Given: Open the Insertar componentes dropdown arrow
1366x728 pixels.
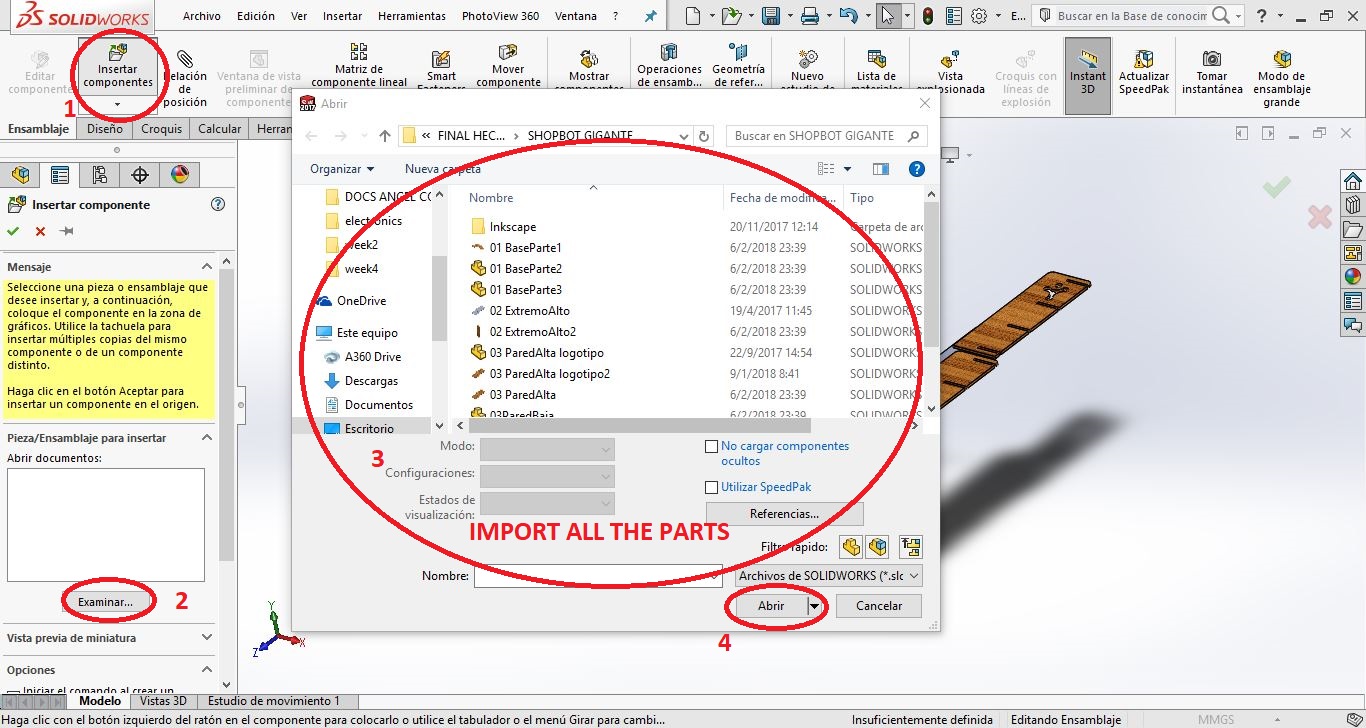Looking at the screenshot, I should click(118, 104).
